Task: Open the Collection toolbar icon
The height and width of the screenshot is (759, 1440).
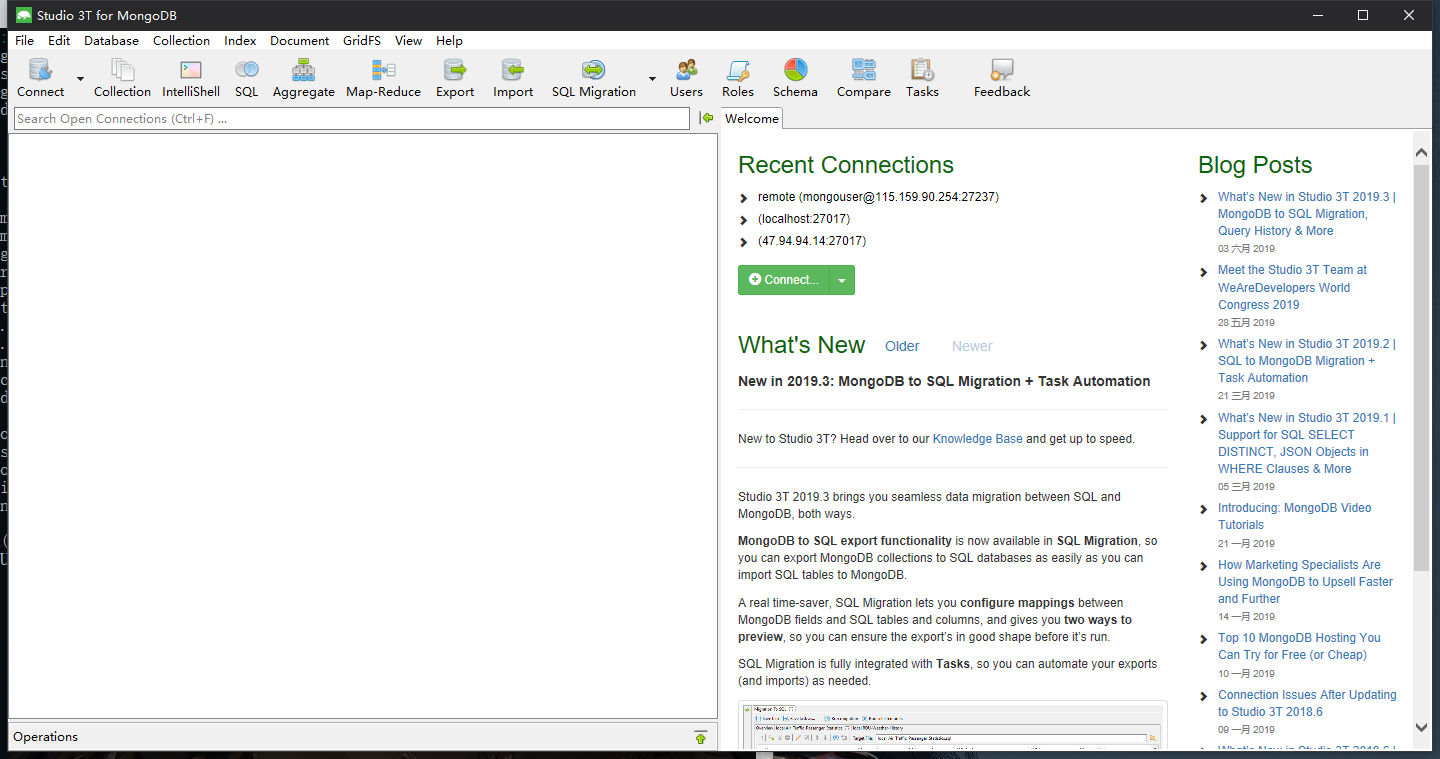Action: point(122,70)
